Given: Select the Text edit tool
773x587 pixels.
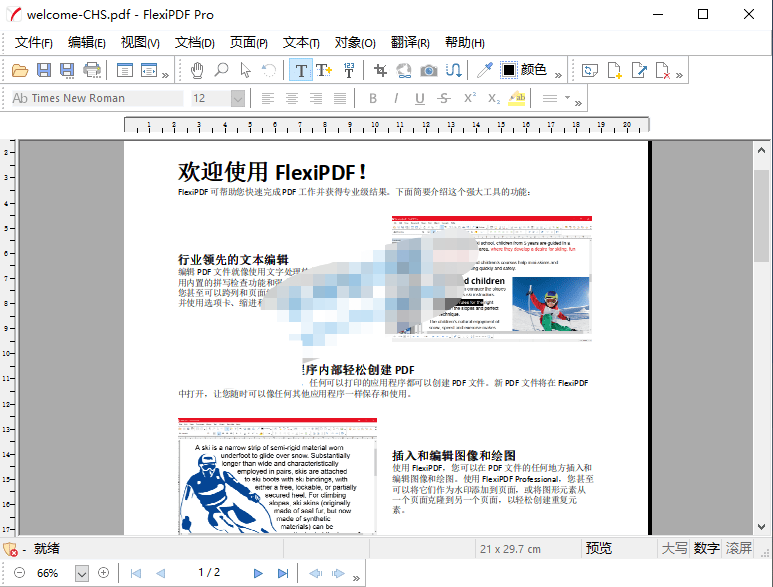Looking at the screenshot, I should (301, 70).
